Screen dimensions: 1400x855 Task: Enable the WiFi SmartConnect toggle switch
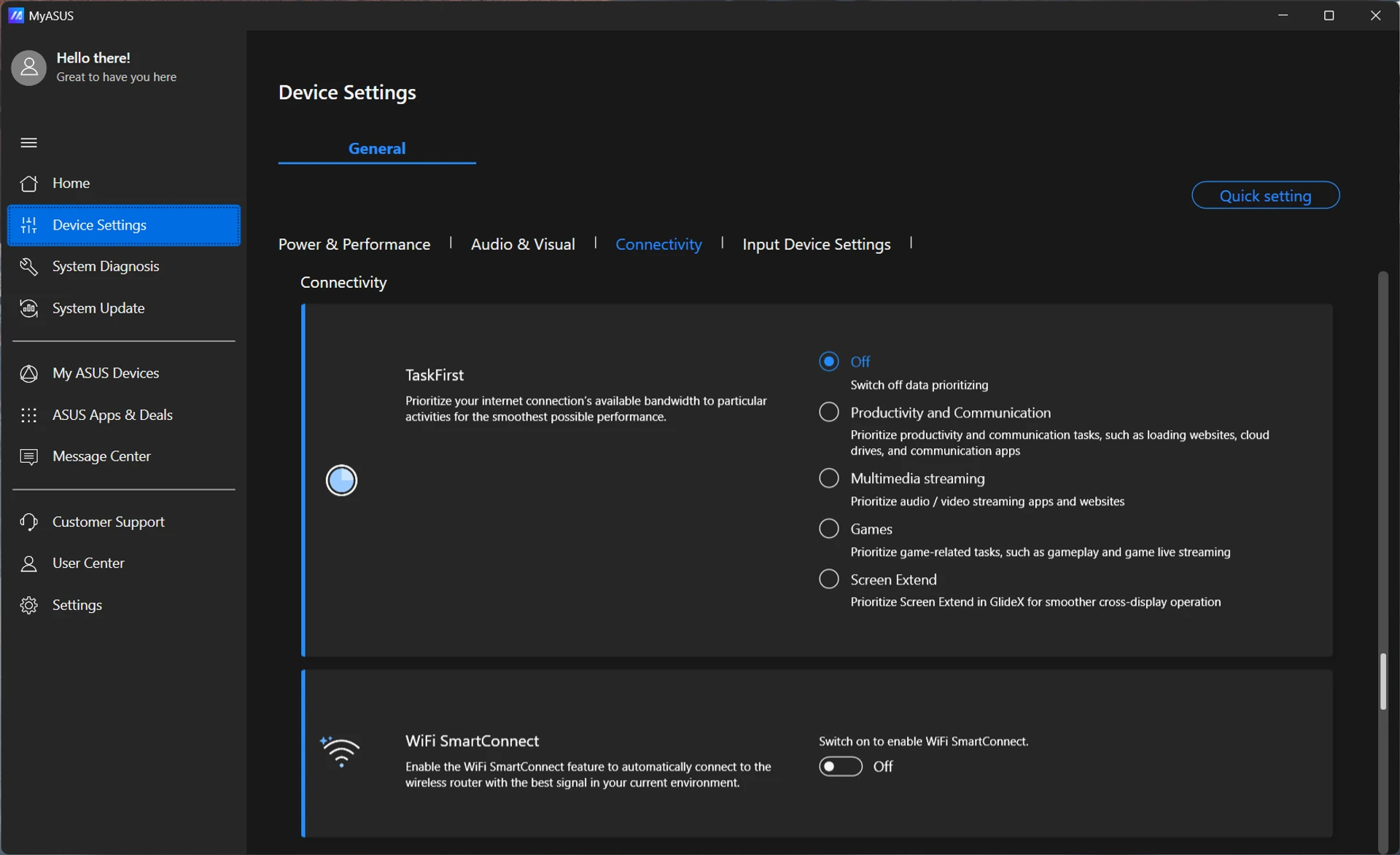pyautogui.click(x=840, y=766)
